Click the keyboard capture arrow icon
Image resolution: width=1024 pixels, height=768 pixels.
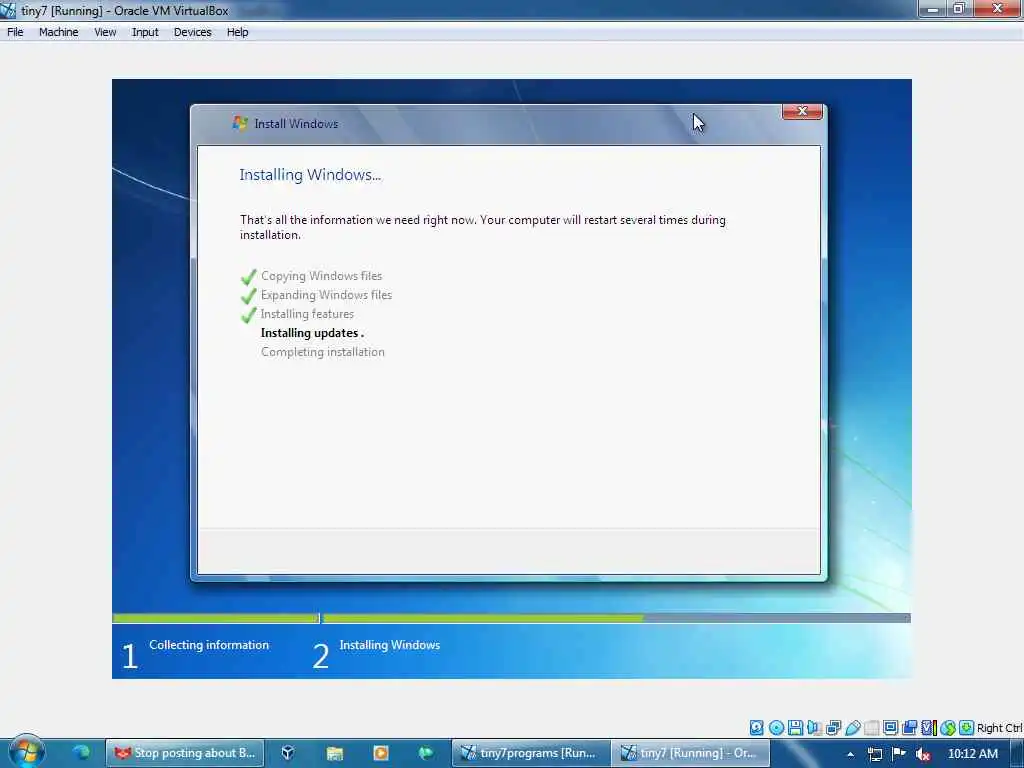967,728
